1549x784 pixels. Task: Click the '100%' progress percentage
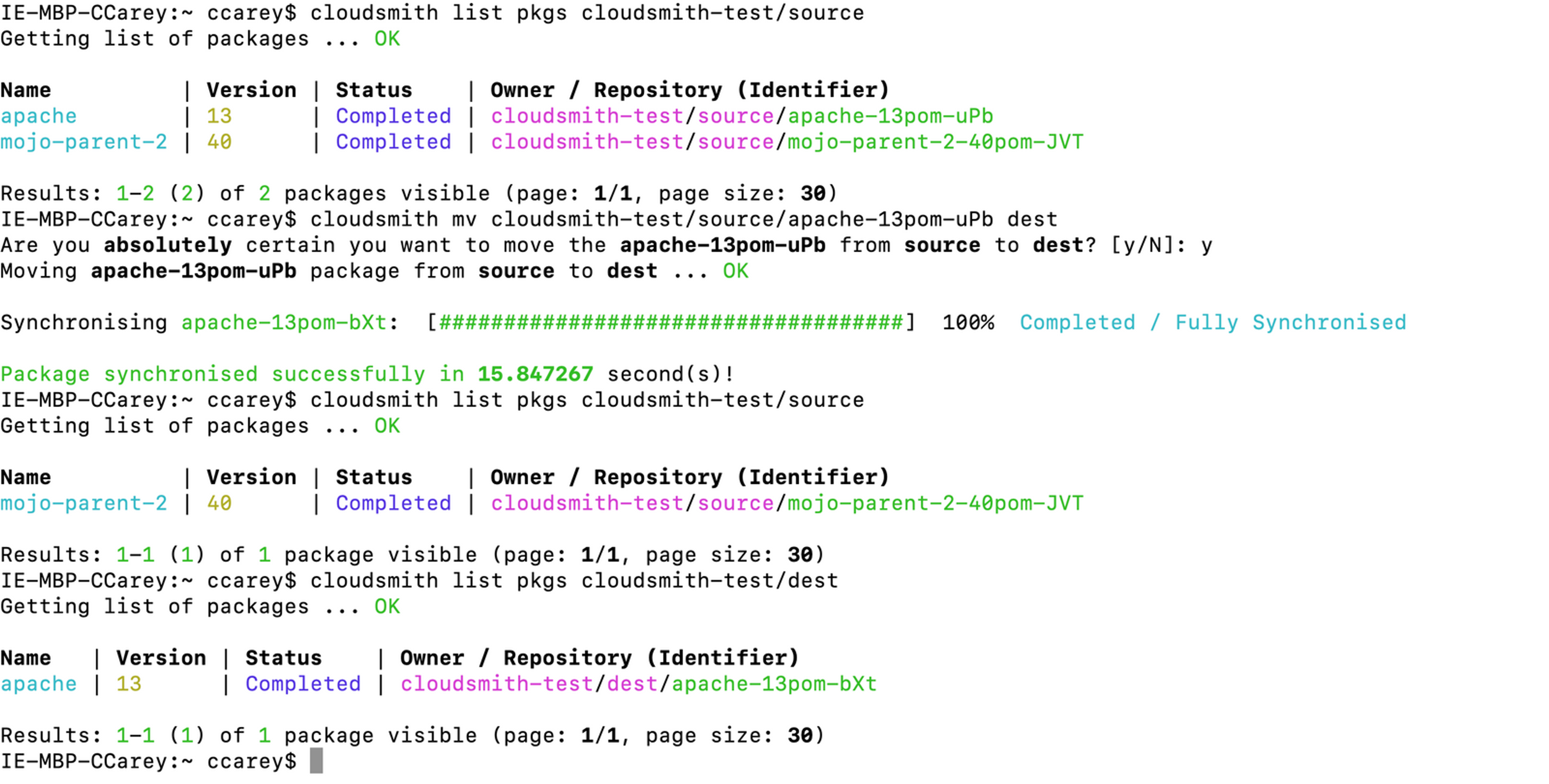(968, 323)
